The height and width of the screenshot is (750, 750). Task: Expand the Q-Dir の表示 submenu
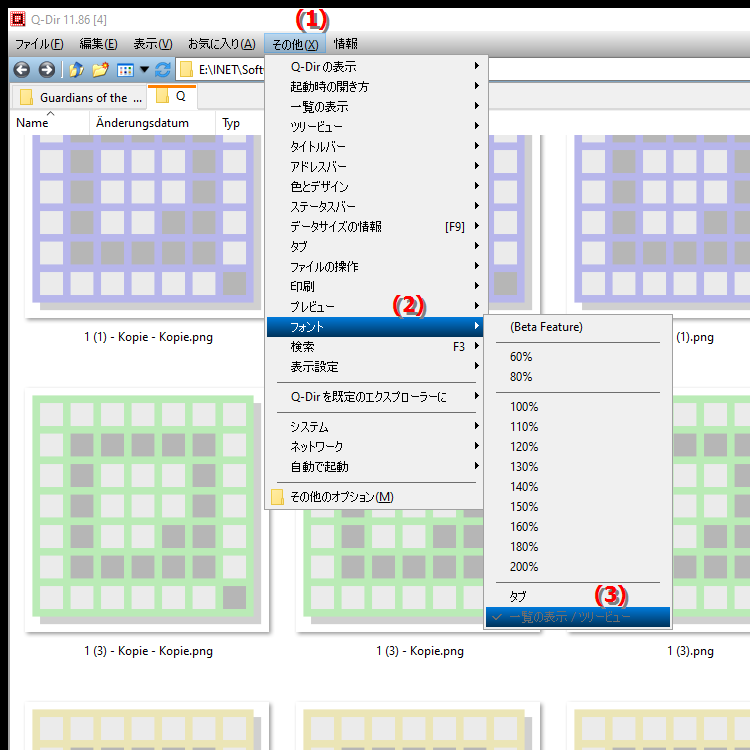point(374,66)
